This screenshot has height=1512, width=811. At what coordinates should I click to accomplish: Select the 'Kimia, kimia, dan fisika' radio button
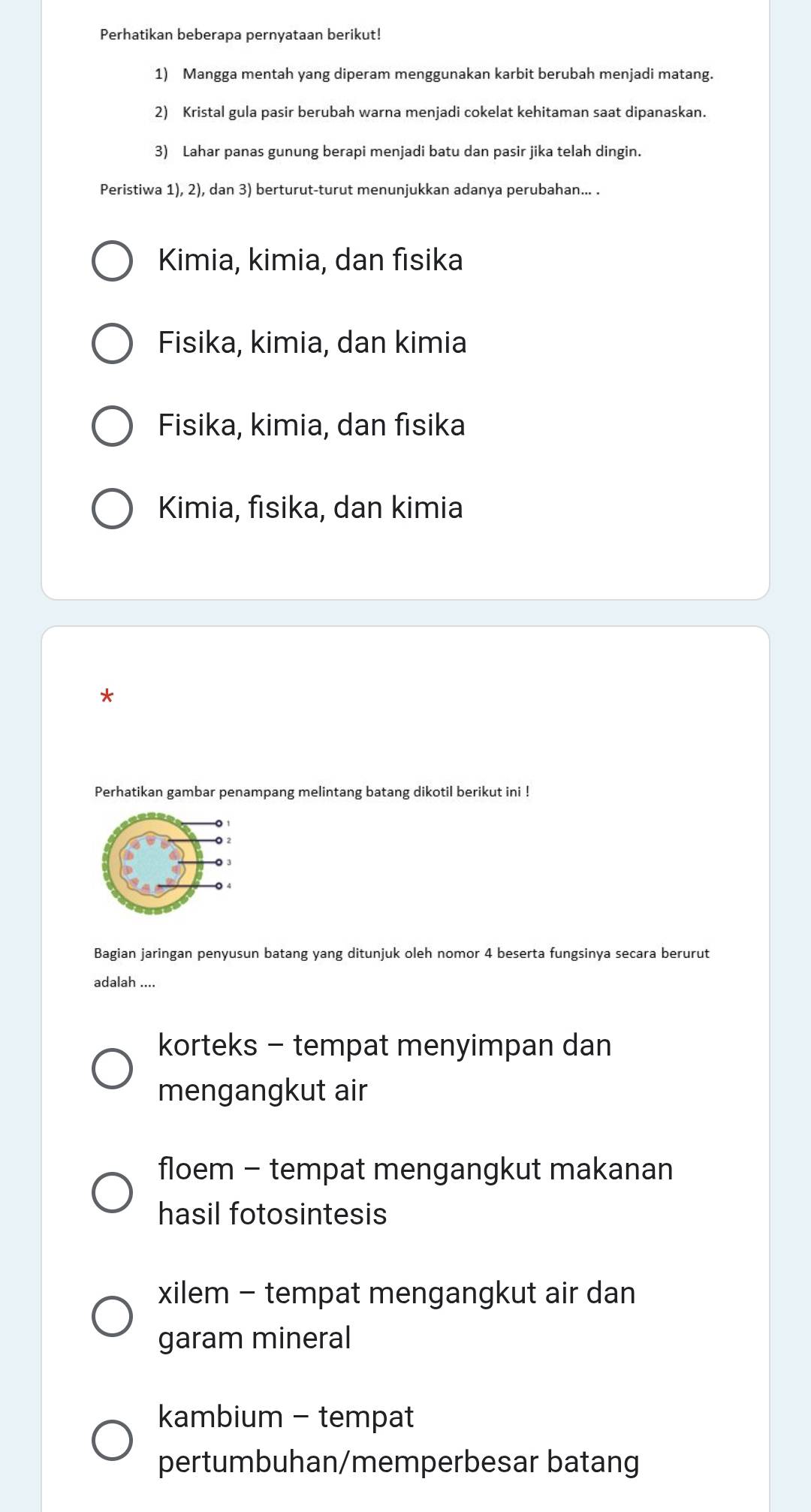(x=112, y=261)
